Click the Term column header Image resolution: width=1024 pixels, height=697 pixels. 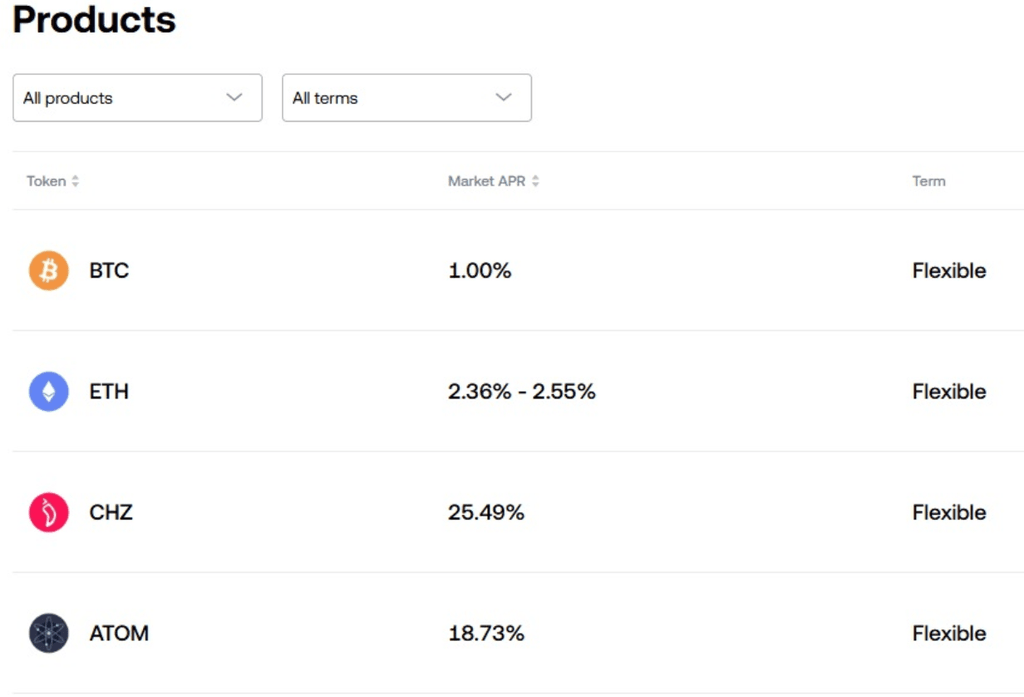[x=928, y=182]
